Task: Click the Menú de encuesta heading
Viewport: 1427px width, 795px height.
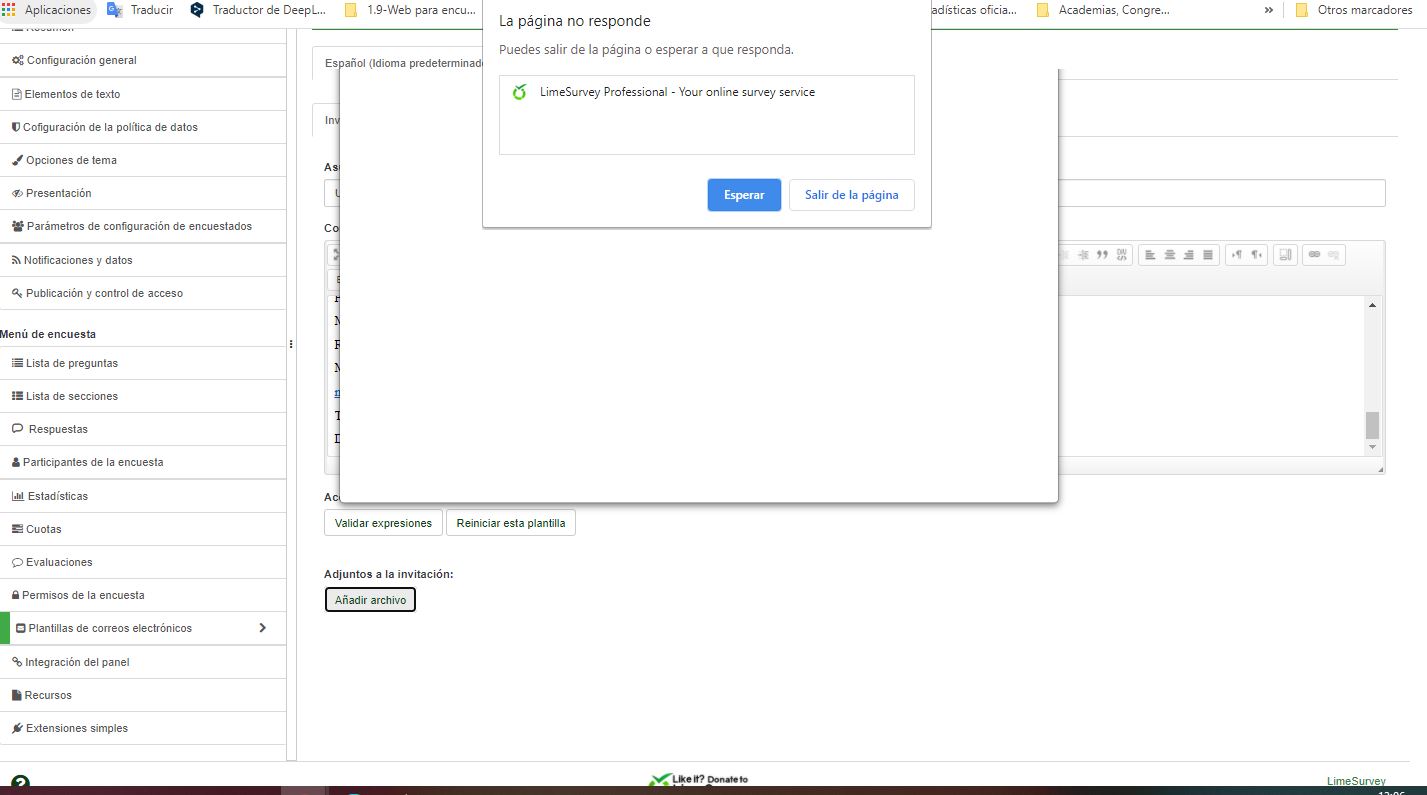Action: [48, 334]
